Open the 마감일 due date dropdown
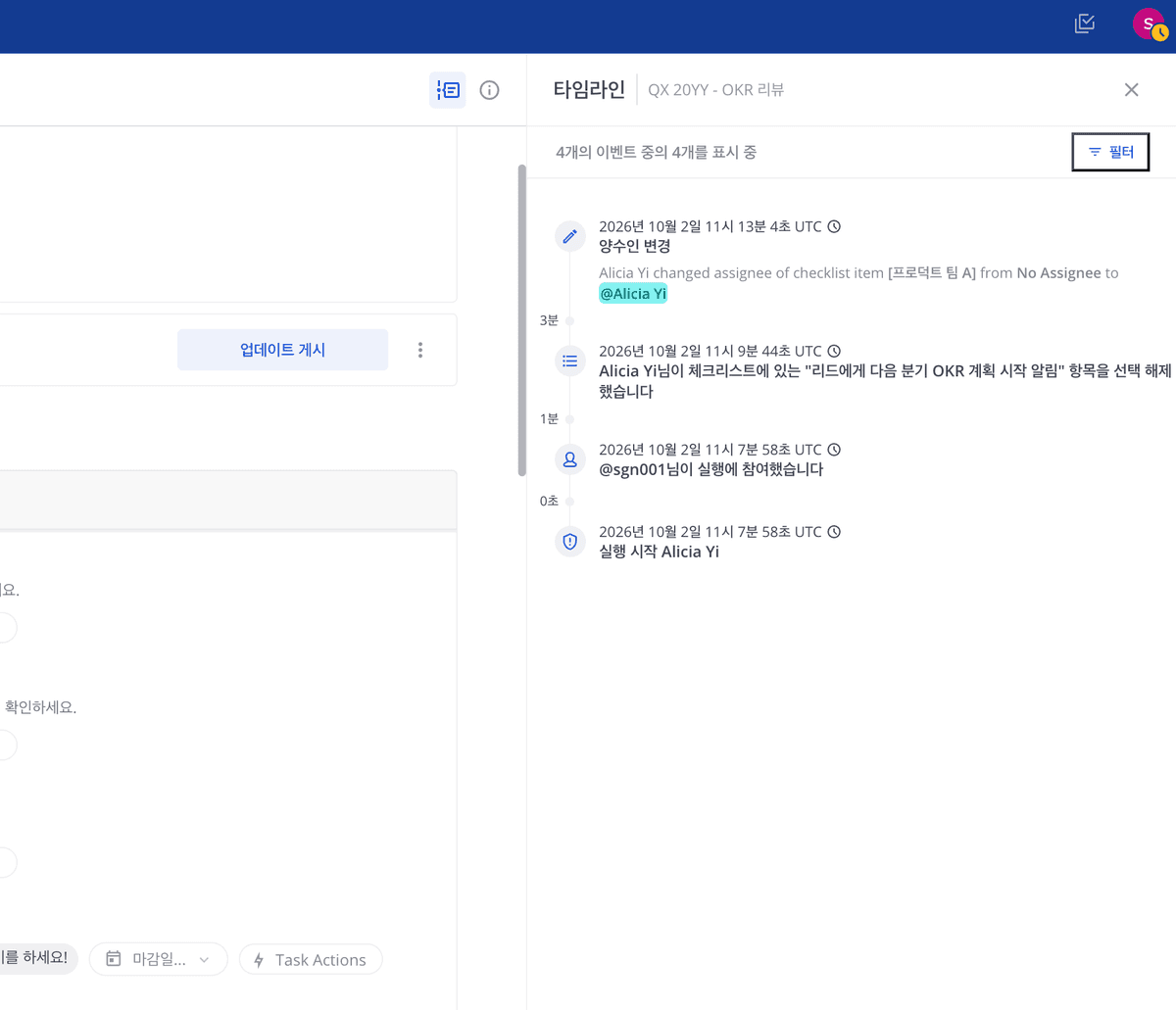Screen dimensions: 1176x1010 (x=159, y=959)
